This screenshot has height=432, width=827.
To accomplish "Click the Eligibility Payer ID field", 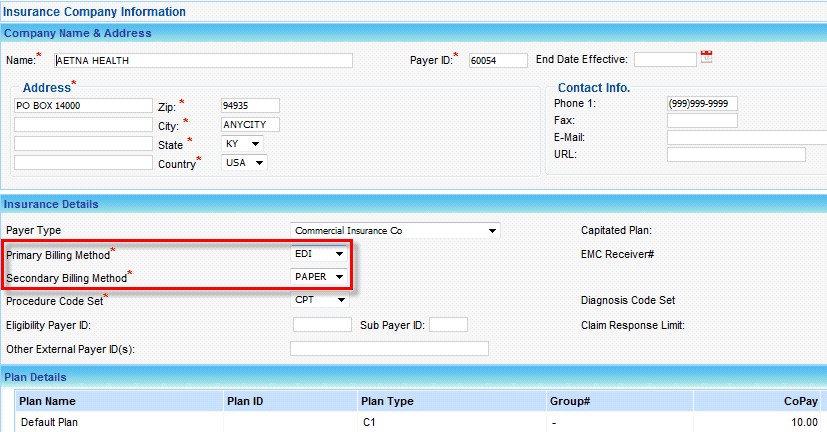I will [322, 325].
